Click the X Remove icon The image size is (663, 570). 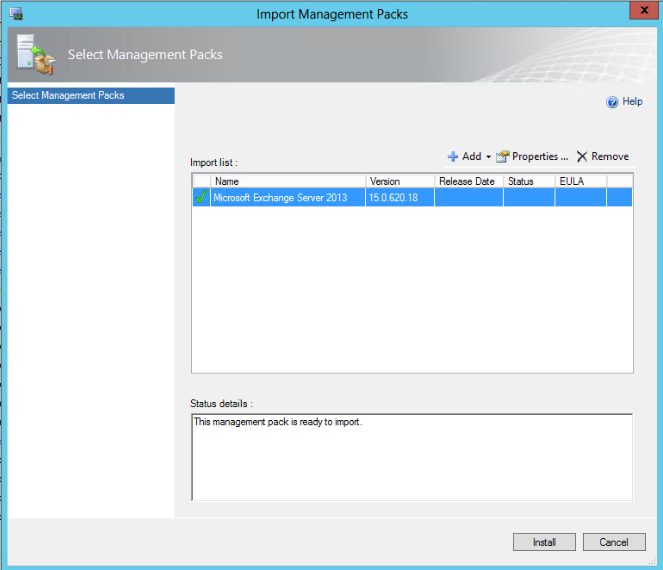pyautogui.click(x=582, y=157)
